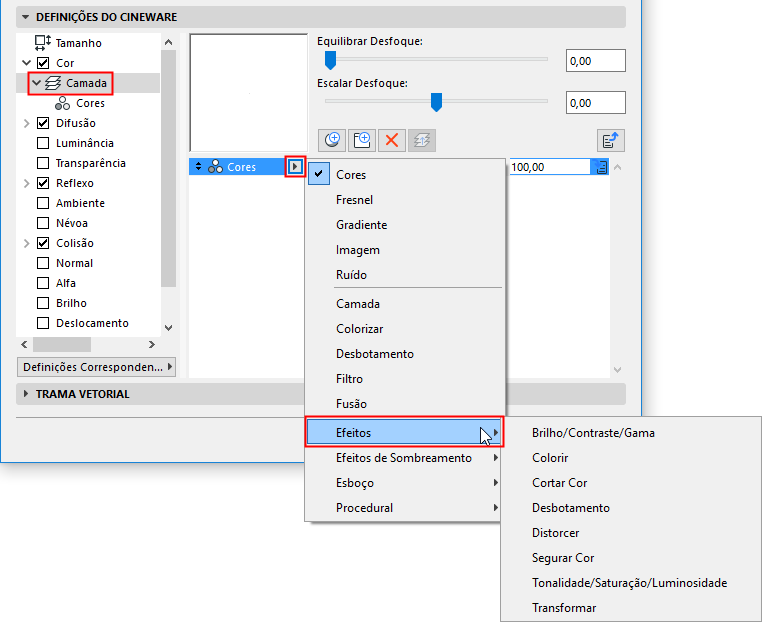This screenshot has height=622, width=762.
Task: Enable the Ambiente checkbox
Action: point(43,203)
